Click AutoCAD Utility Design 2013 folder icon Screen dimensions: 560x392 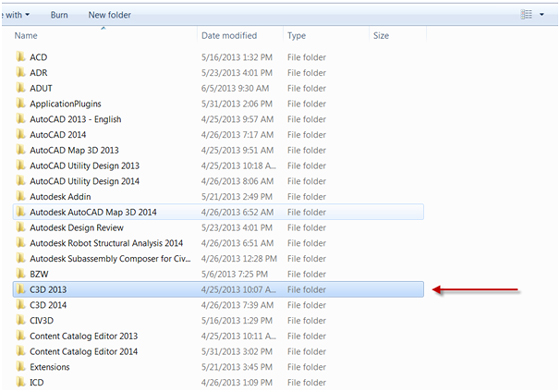click(21, 166)
